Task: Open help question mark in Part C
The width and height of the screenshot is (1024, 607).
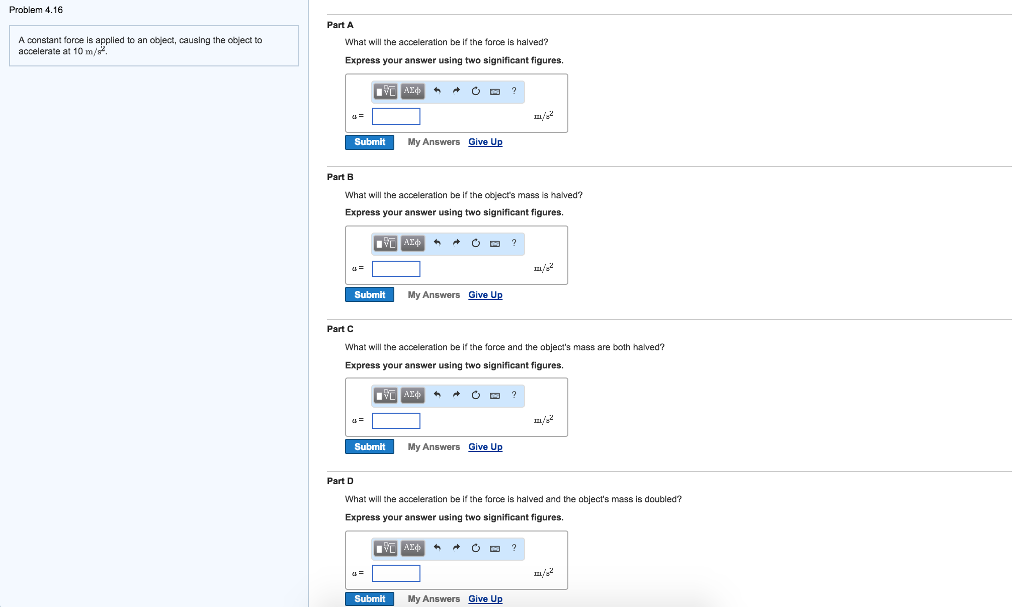Action: pyautogui.click(x=514, y=395)
